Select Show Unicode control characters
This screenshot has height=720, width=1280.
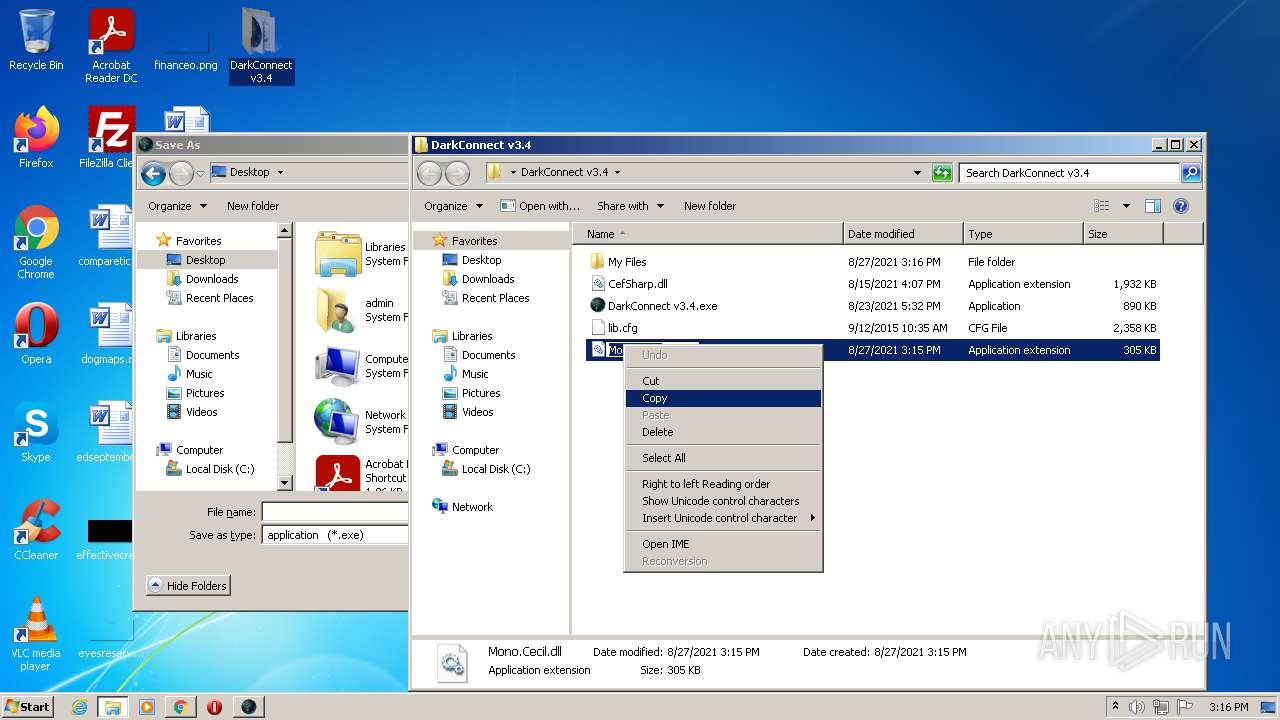723,501
